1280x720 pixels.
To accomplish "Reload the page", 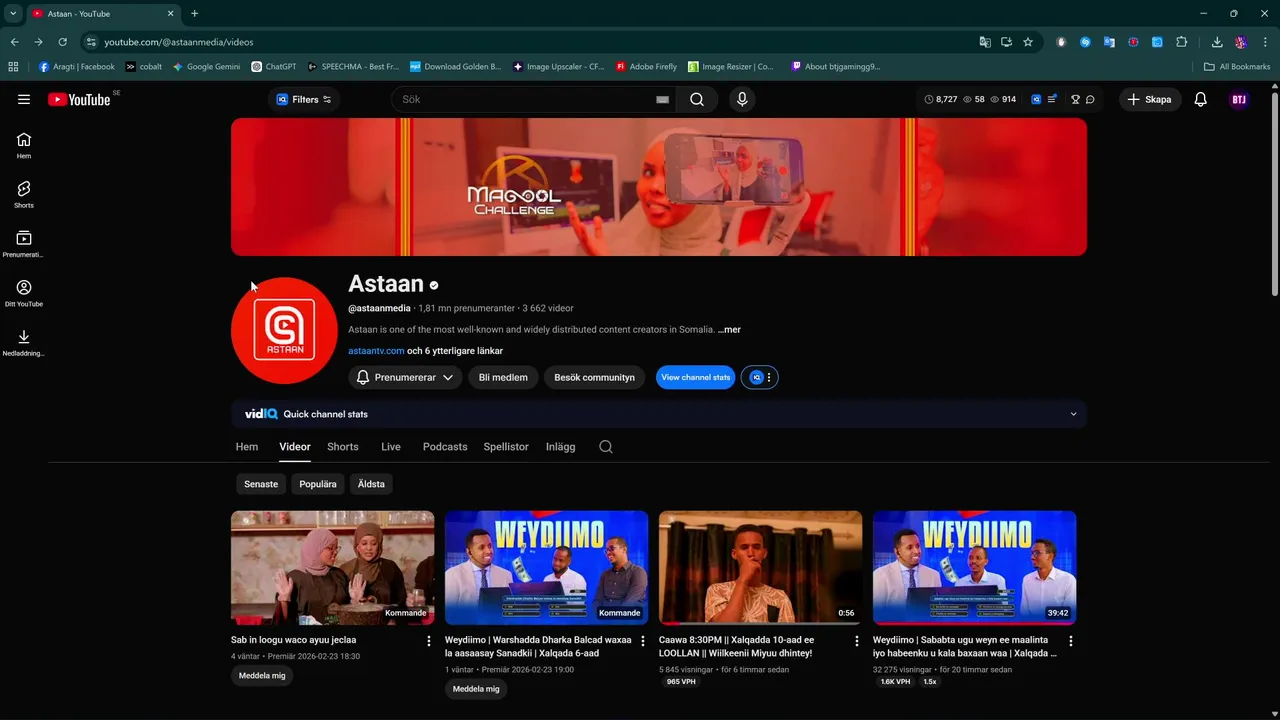I will [x=62, y=42].
